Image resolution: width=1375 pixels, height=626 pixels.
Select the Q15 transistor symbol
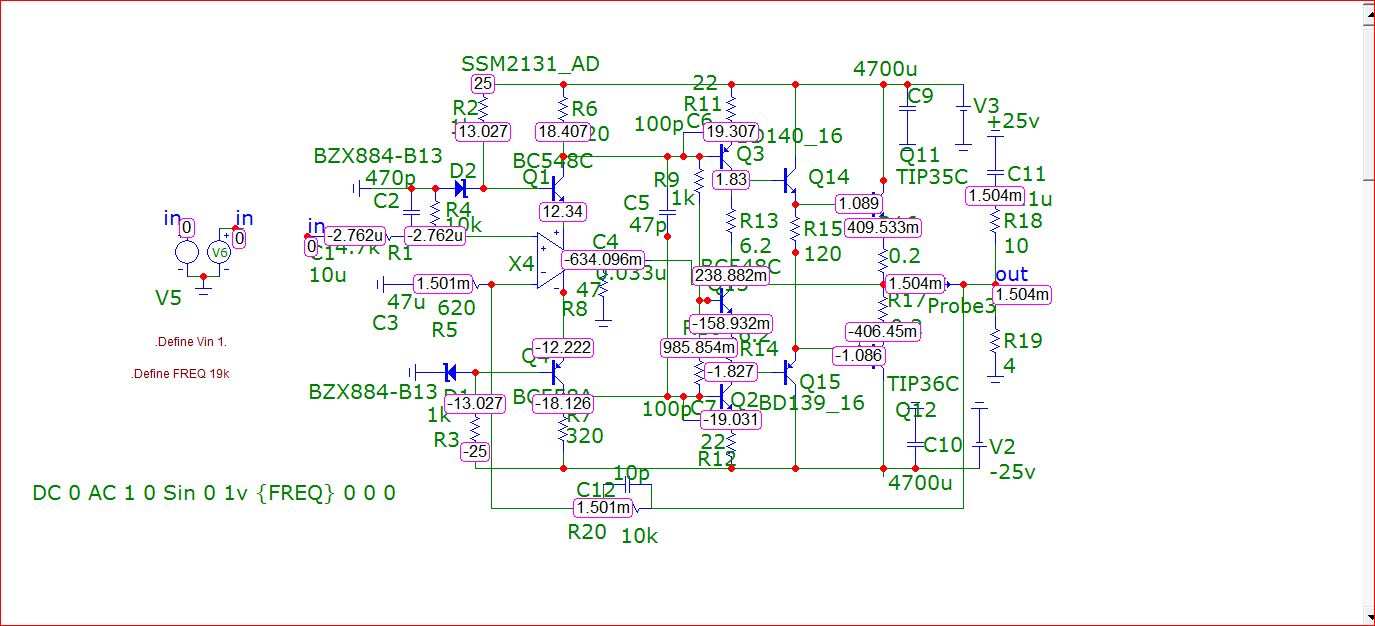coord(790,371)
